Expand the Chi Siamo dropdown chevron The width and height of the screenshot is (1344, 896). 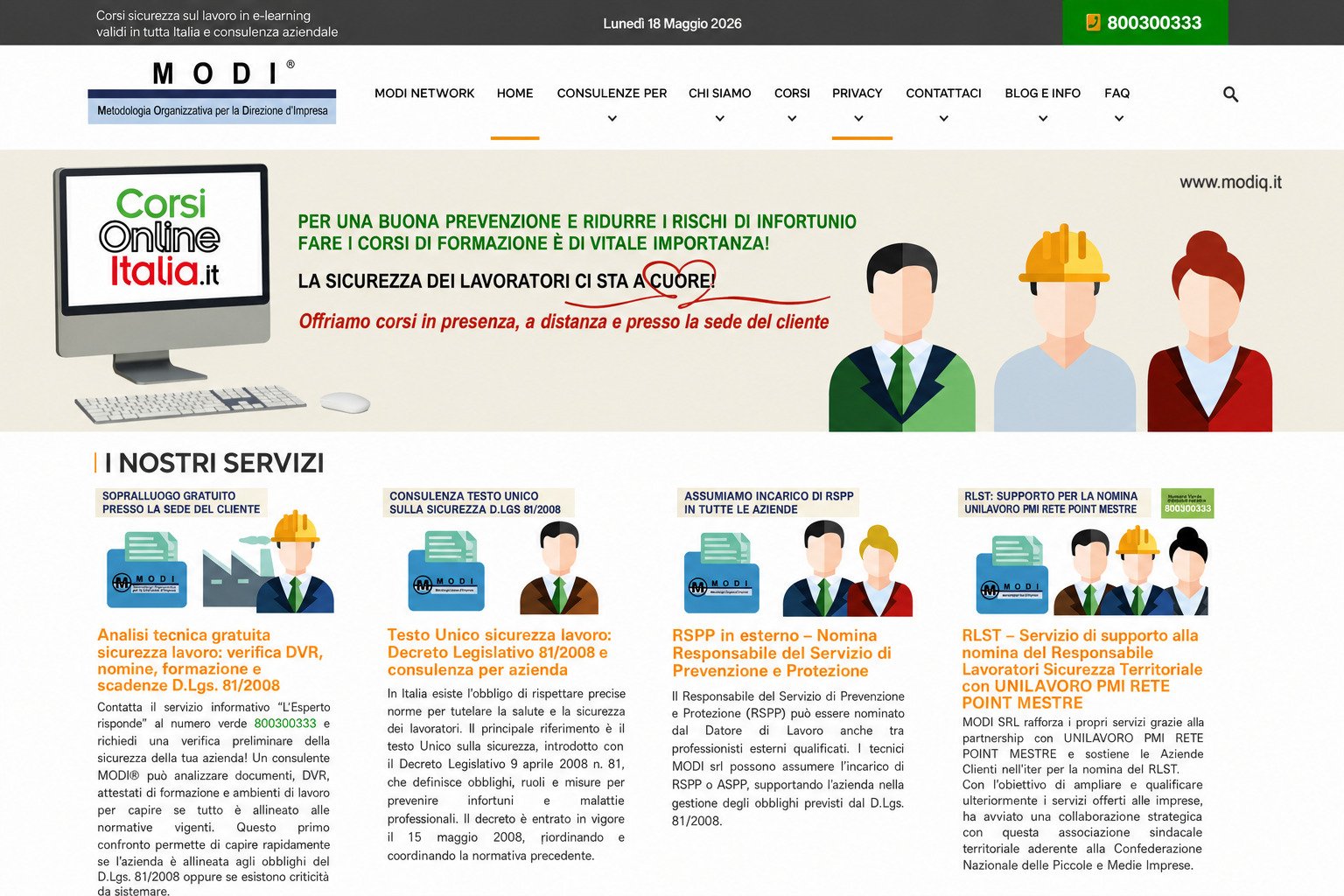tap(719, 119)
